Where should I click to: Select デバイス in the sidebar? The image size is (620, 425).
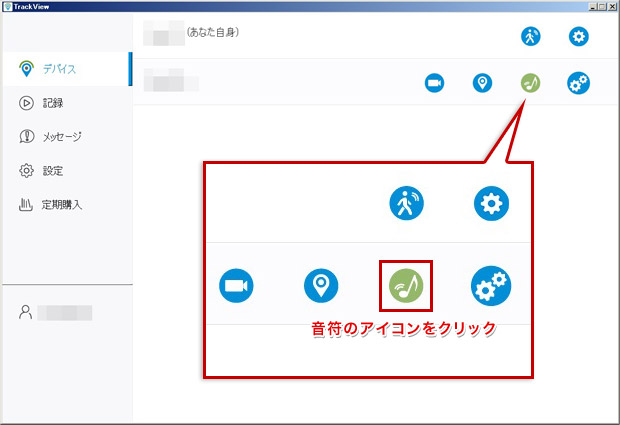point(67,69)
